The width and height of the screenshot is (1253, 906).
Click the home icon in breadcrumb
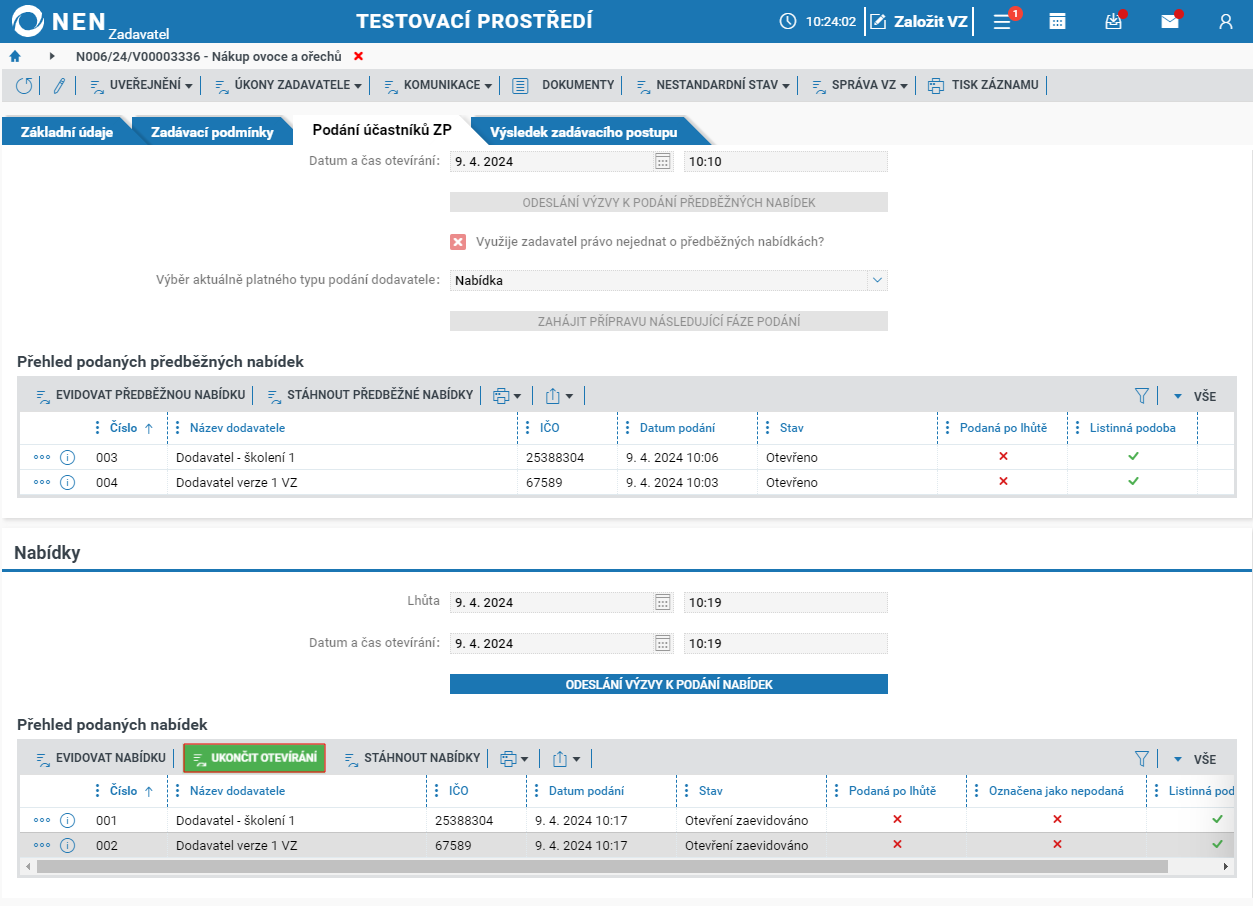point(15,56)
